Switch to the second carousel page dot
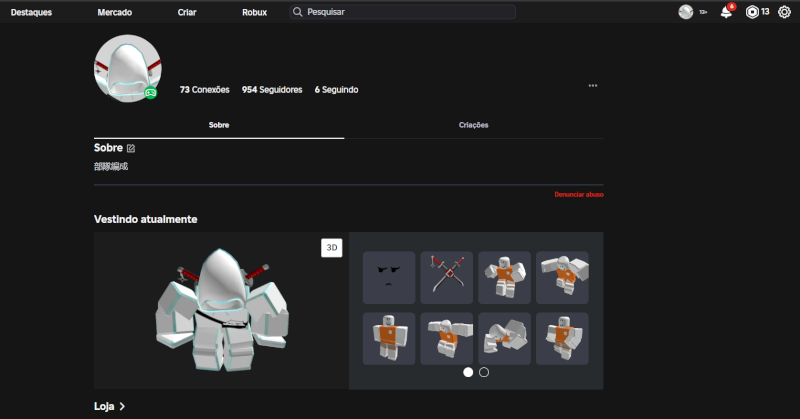Screen dimensions: 800x419 click(x=484, y=372)
